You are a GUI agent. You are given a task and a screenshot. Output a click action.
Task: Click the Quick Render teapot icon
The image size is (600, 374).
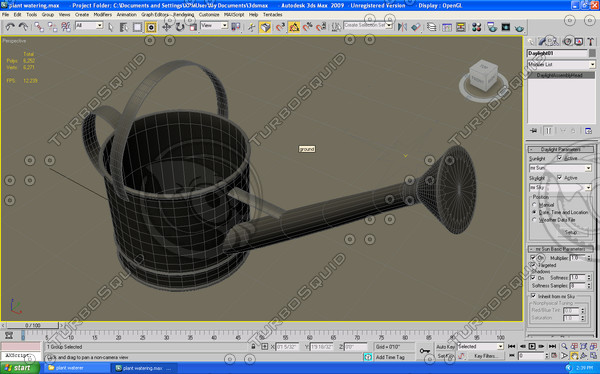[519, 28]
